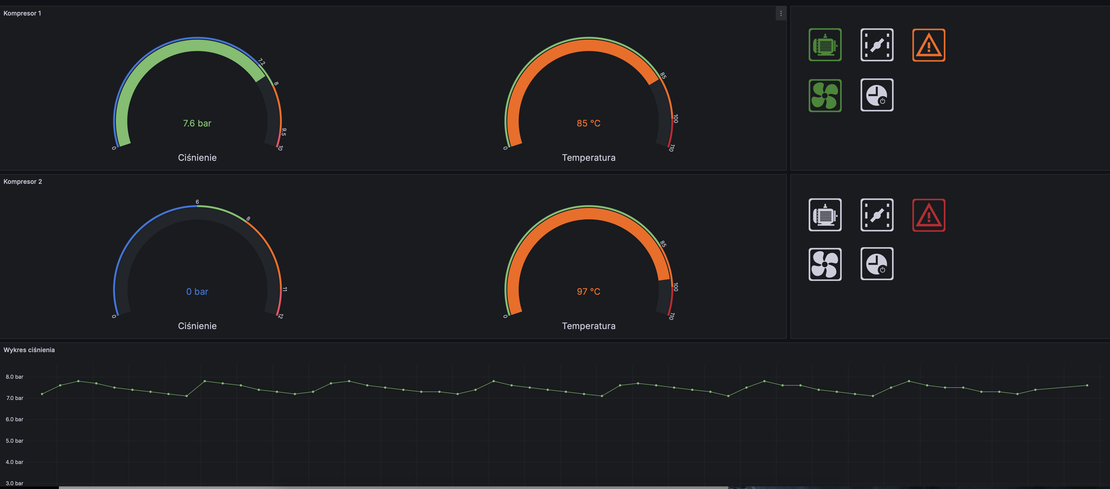This screenshot has width=1110, height=489.
Task: Expand the Kompresor 1 panel title
Action: [x=23, y=13]
